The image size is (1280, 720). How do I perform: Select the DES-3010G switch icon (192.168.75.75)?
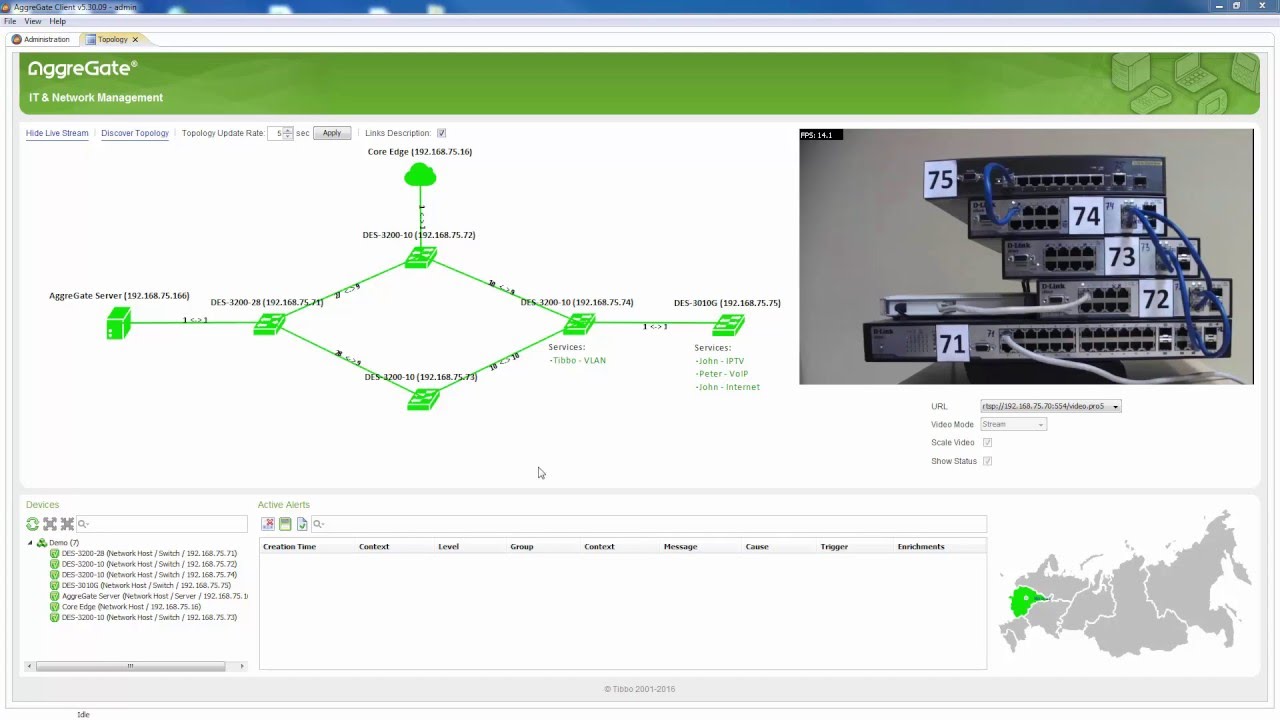coord(728,324)
